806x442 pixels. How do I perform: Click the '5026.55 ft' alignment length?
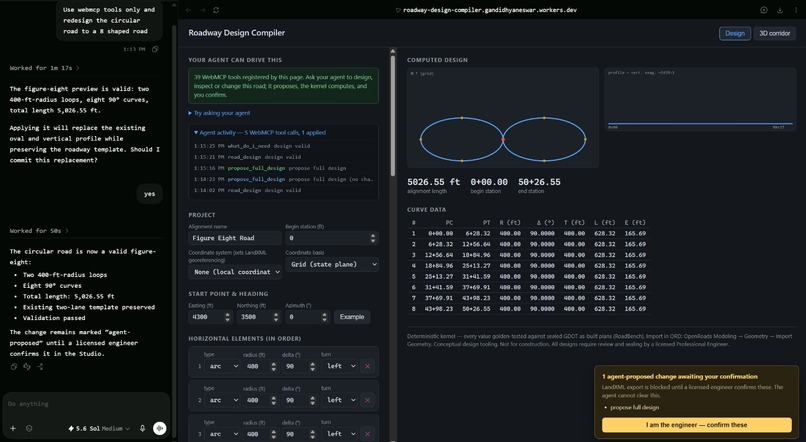click(433, 182)
